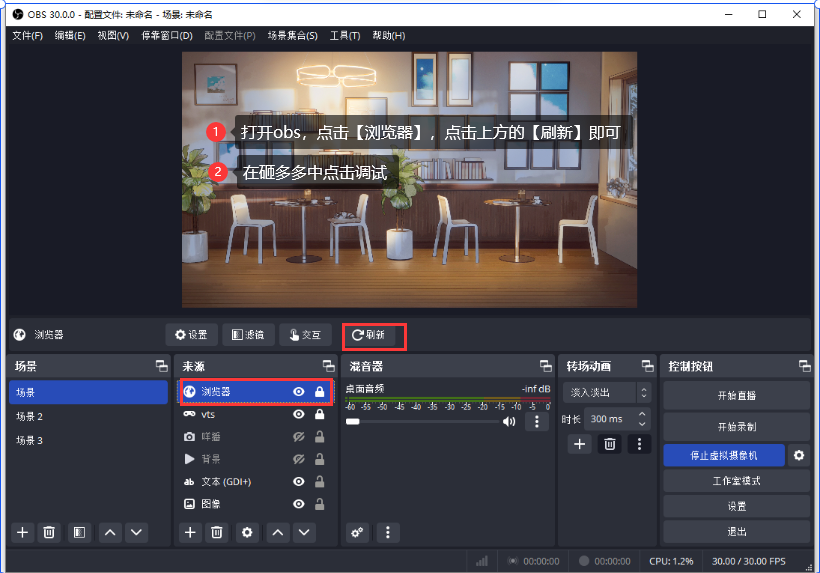Move scene up with arrow
820x573 pixels.
coord(110,533)
